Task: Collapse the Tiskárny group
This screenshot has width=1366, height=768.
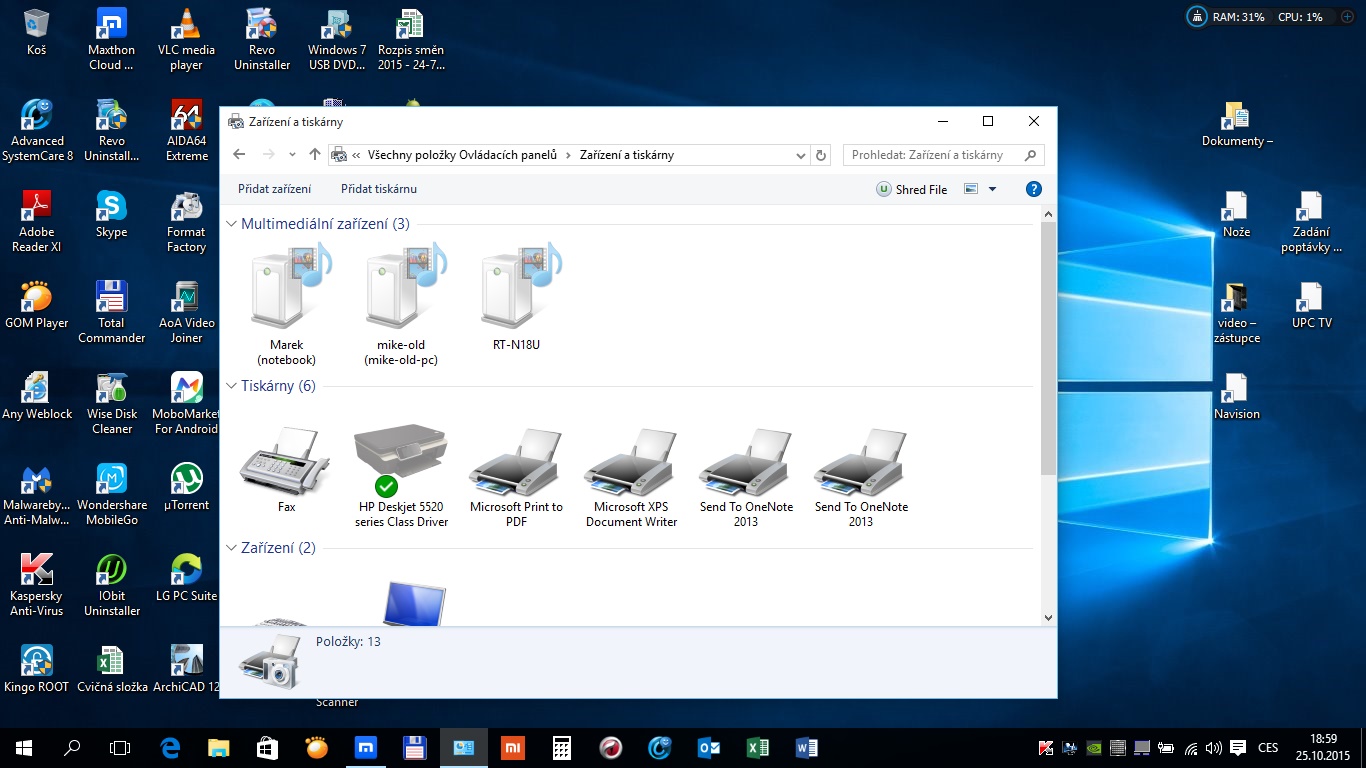Action: pos(232,386)
